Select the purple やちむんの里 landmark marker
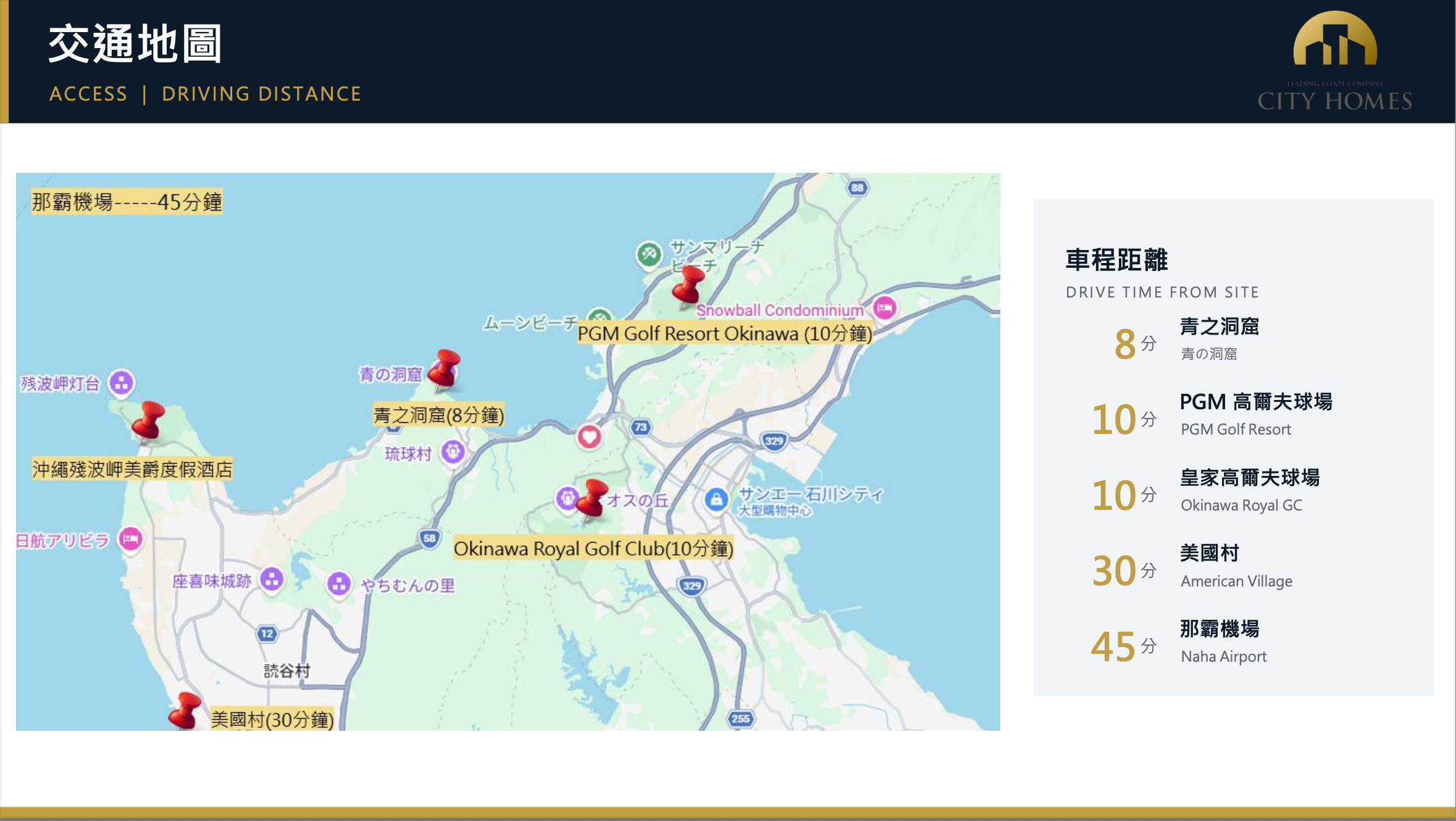The width and height of the screenshot is (1456, 821). pyautogui.click(x=338, y=583)
